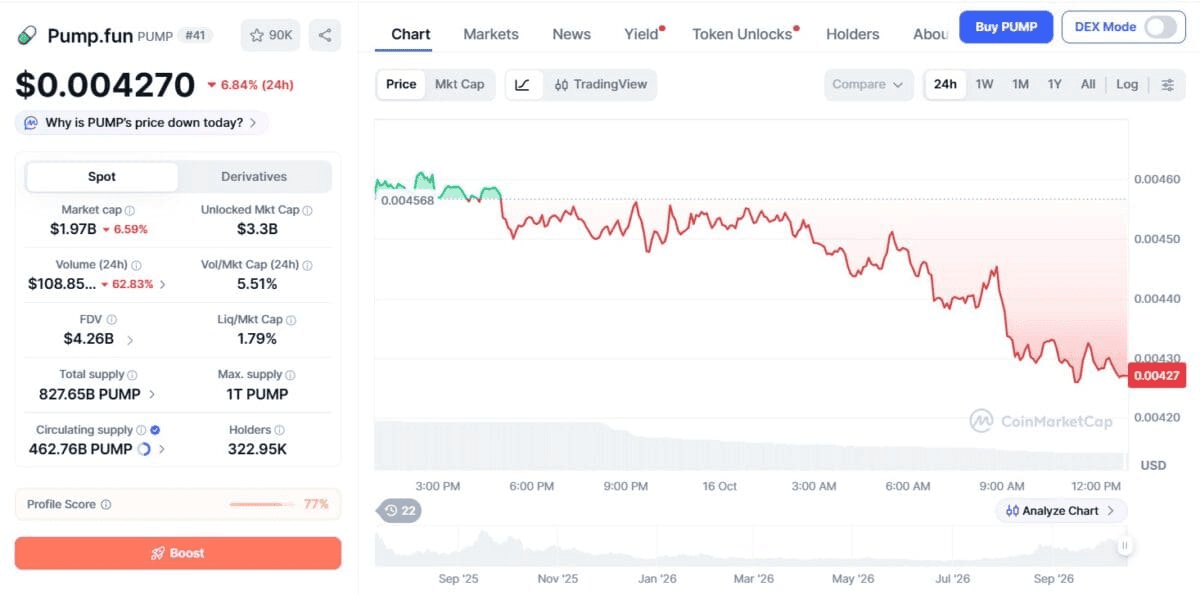Click the $1.97B market cap value
The image size is (1200, 595).
click(73, 229)
